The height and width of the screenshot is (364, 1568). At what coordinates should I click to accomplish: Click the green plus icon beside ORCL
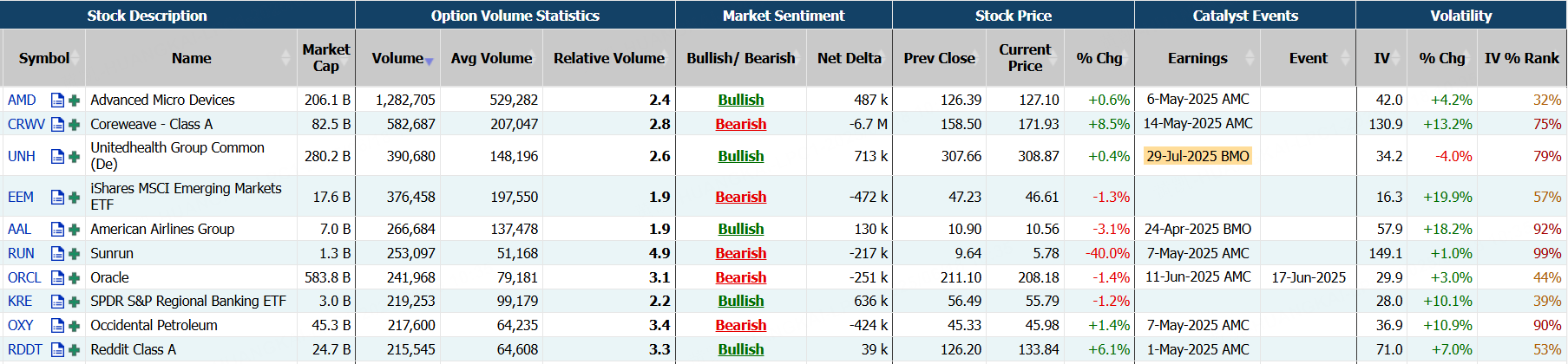(x=75, y=278)
